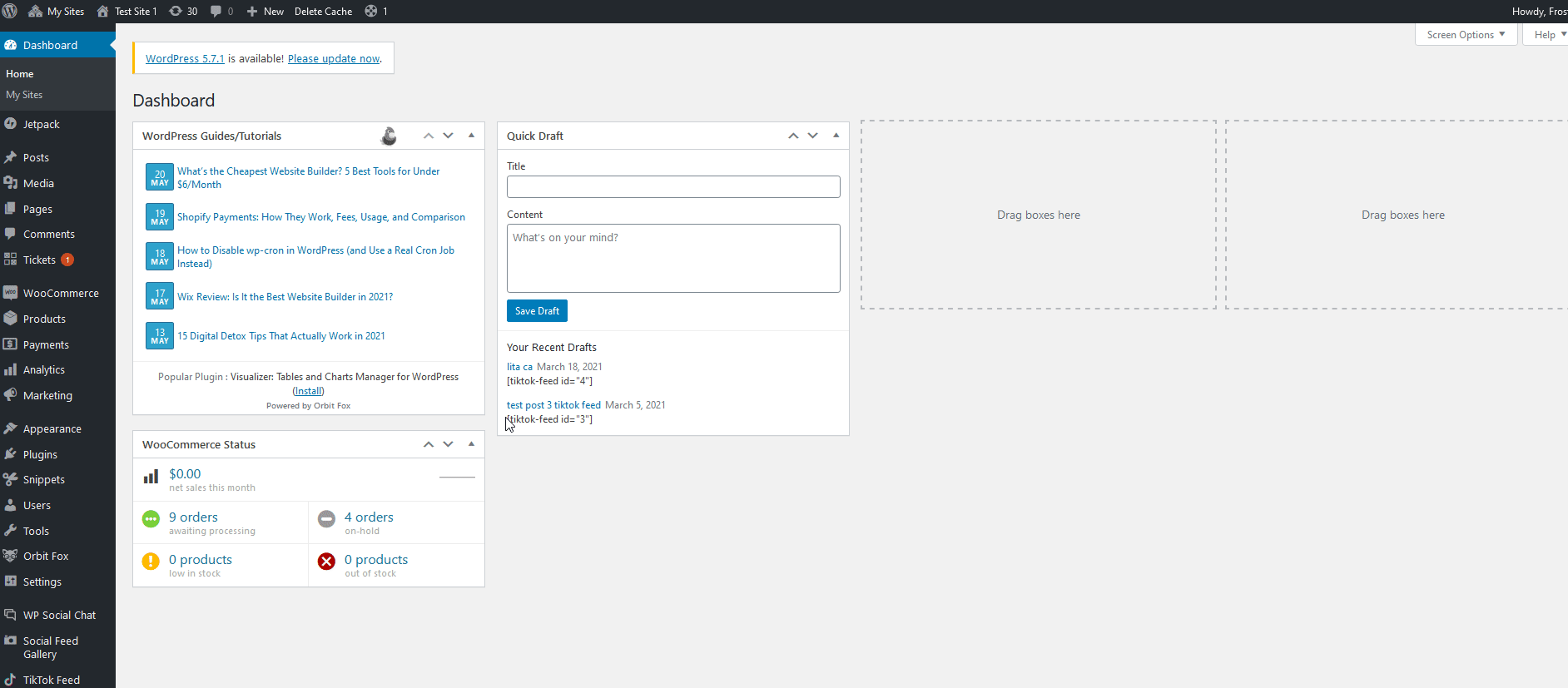The width and height of the screenshot is (1568, 688).
Task: Collapse WooCommerce Status panel
Action: pos(471,444)
